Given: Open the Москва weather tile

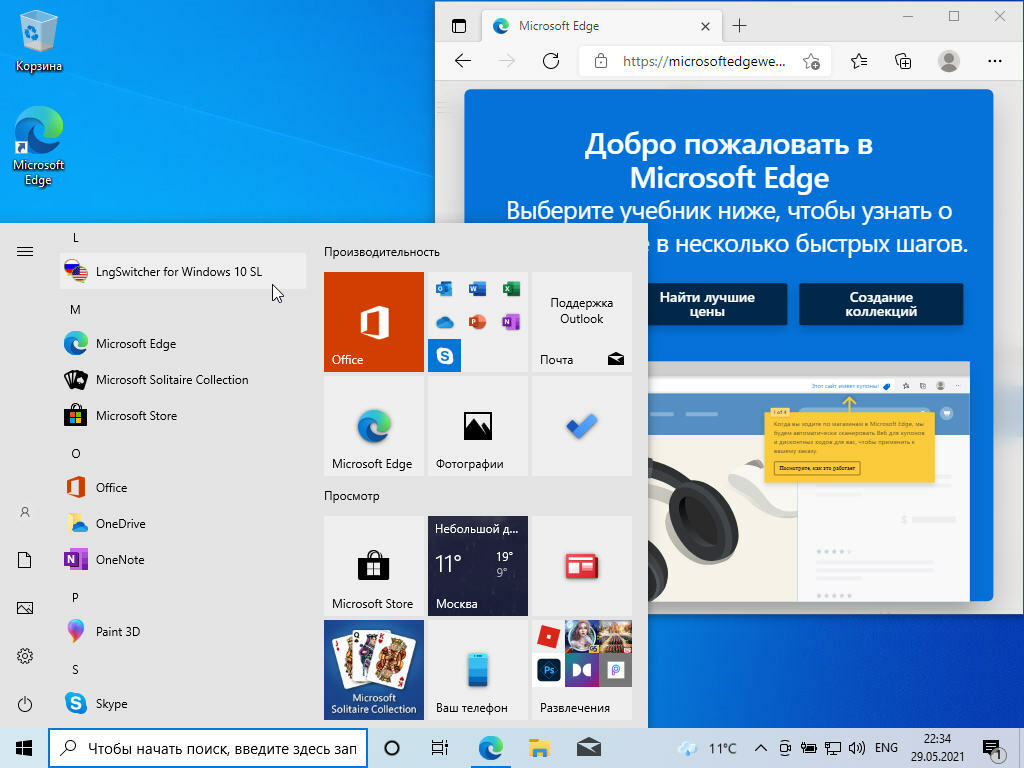Looking at the screenshot, I should [477, 566].
